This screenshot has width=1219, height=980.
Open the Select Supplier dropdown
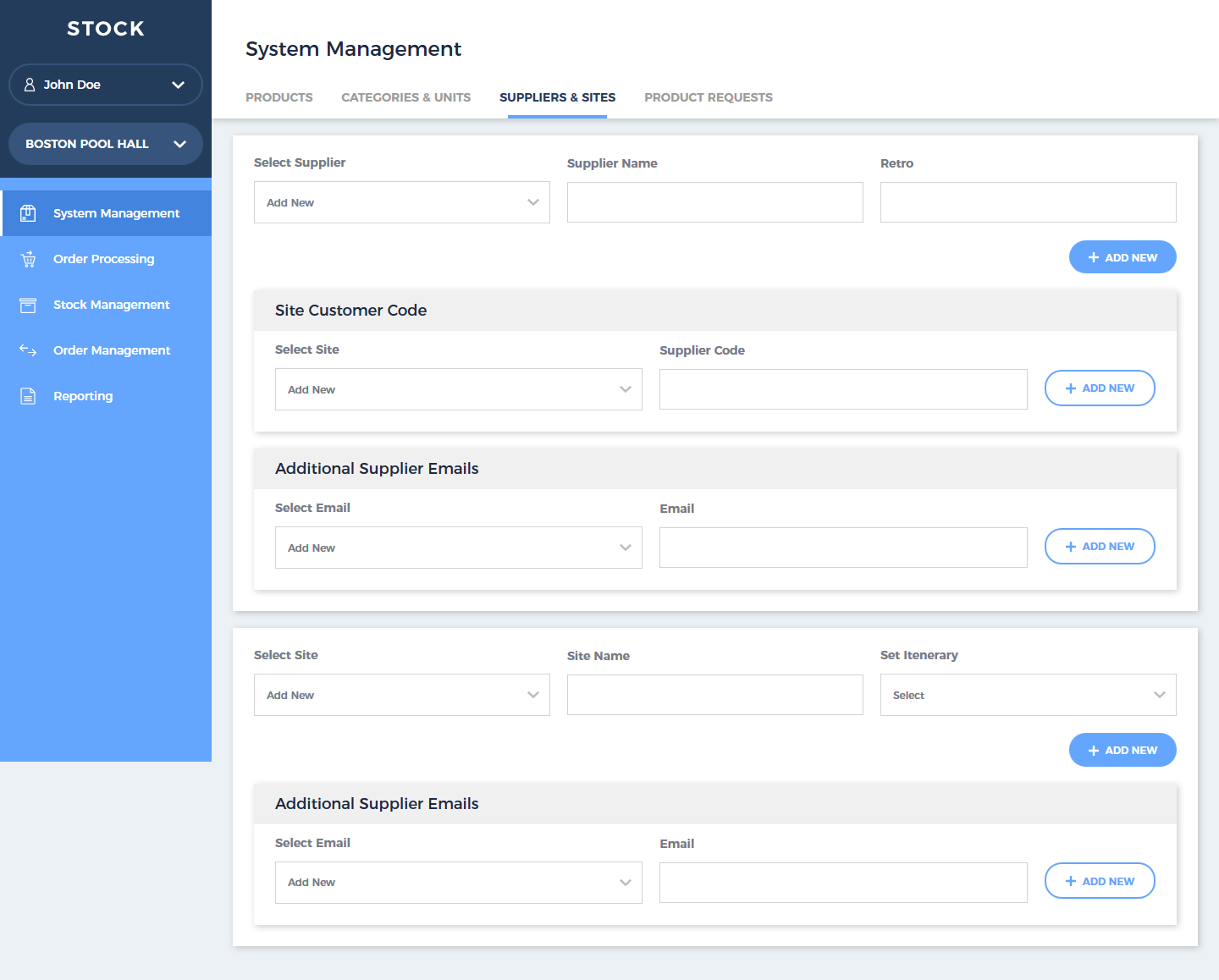coord(401,202)
